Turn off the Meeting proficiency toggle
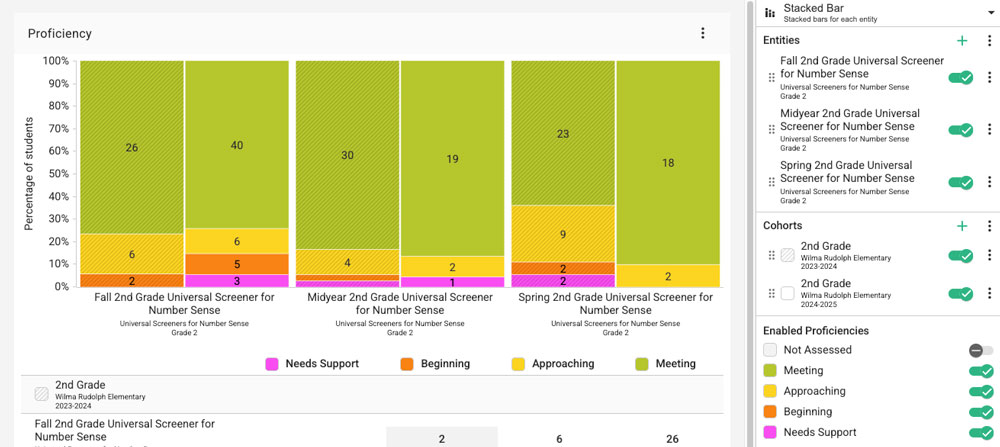The height and width of the screenshot is (447, 1000). coord(980,371)
